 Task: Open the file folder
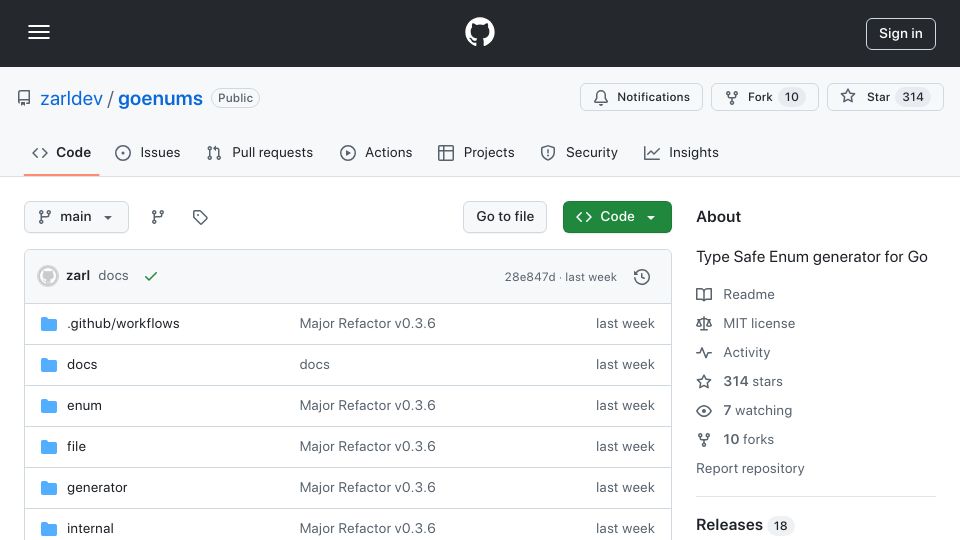coord(77,446)
